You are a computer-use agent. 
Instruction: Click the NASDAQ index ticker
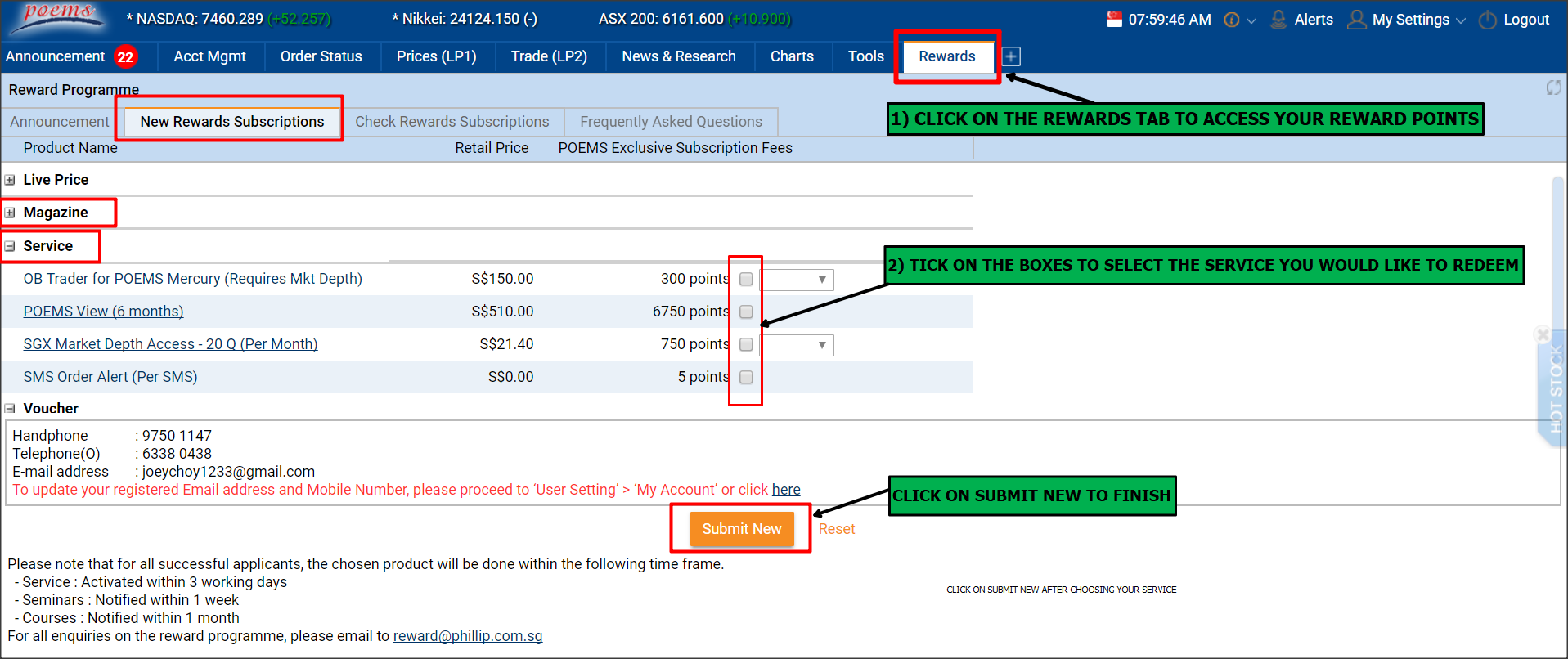click(x=228, y=19)
